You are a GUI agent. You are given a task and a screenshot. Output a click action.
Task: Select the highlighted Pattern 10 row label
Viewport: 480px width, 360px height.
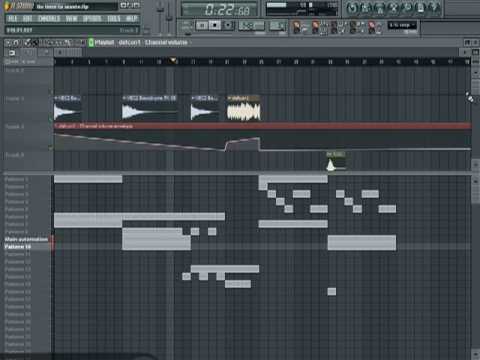18,247
